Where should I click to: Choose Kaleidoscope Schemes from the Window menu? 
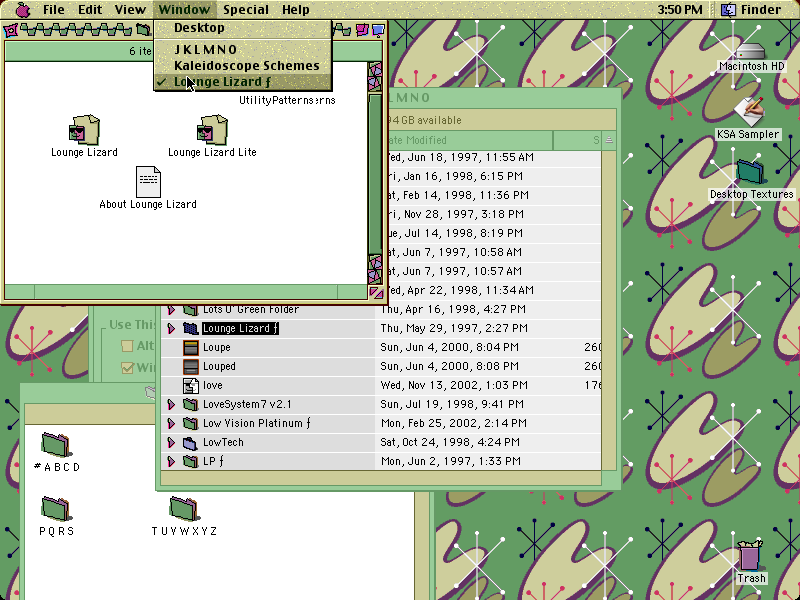[243, 66]
